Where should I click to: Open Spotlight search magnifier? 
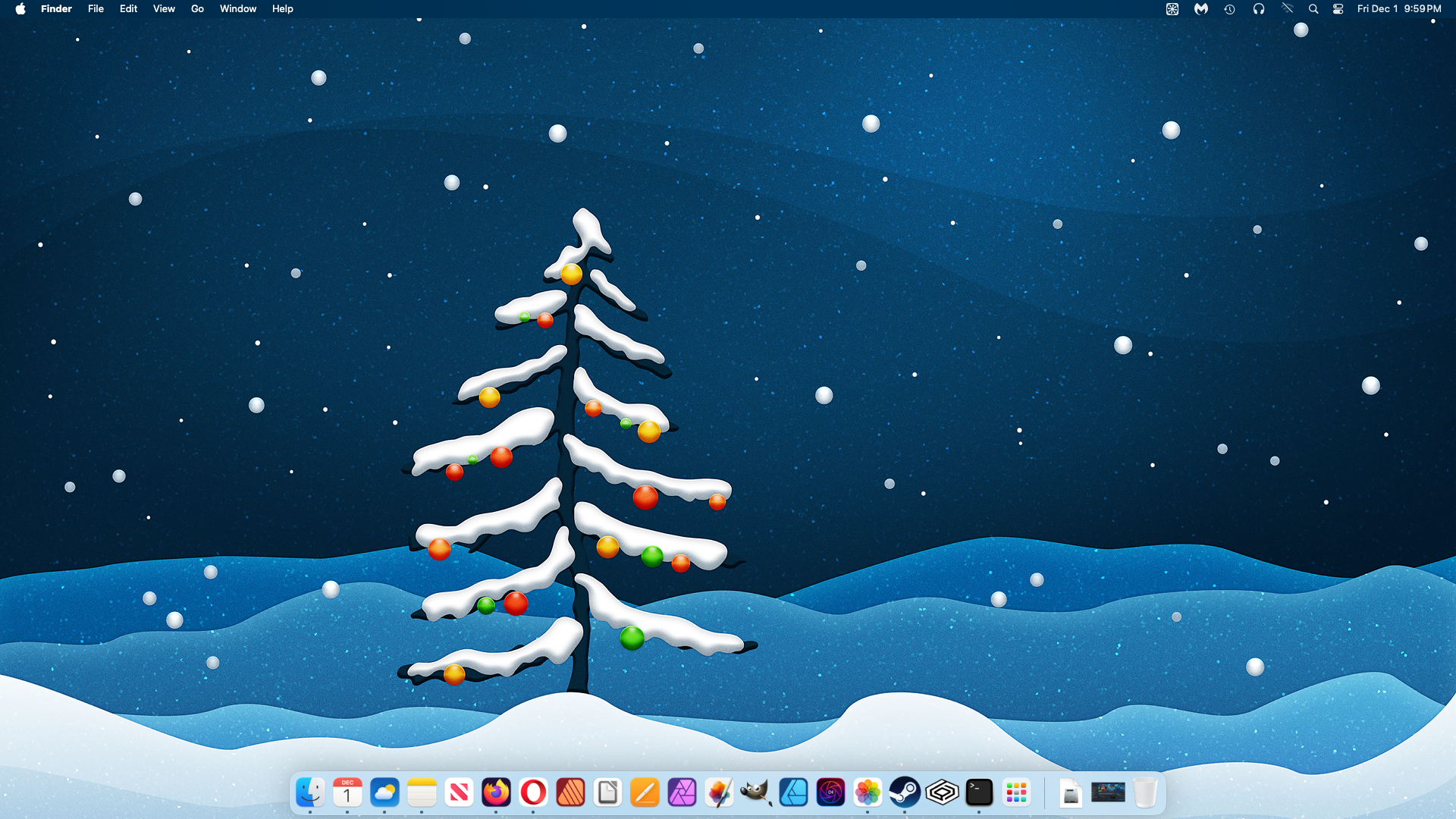[1313, 9]
